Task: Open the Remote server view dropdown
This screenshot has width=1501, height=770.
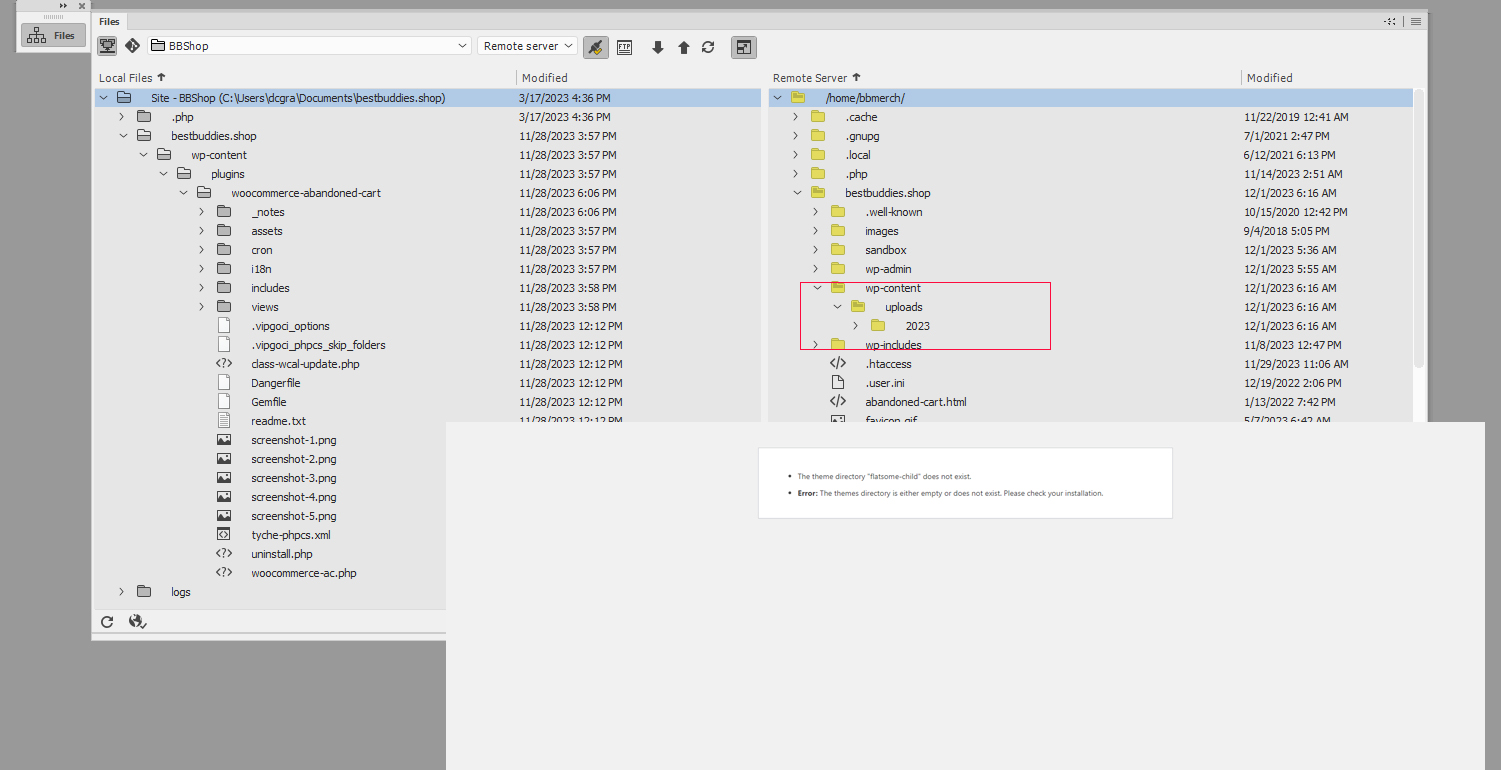Action: (527, 46)
